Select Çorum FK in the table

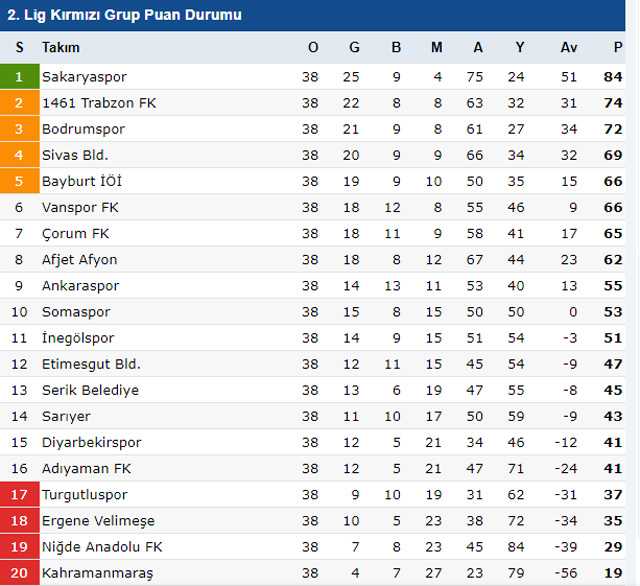[76, 233]
